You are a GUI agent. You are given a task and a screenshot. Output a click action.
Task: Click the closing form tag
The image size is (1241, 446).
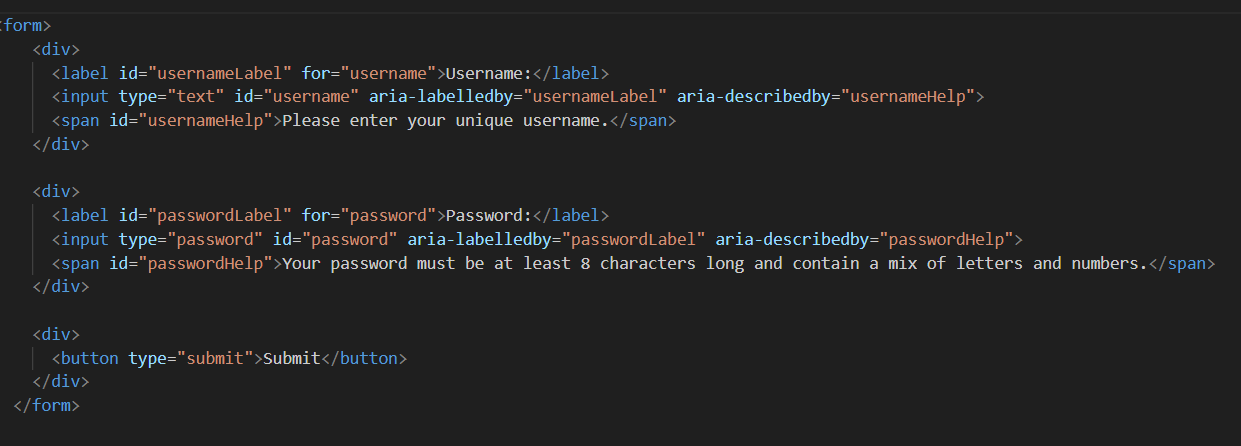point(46,405)
